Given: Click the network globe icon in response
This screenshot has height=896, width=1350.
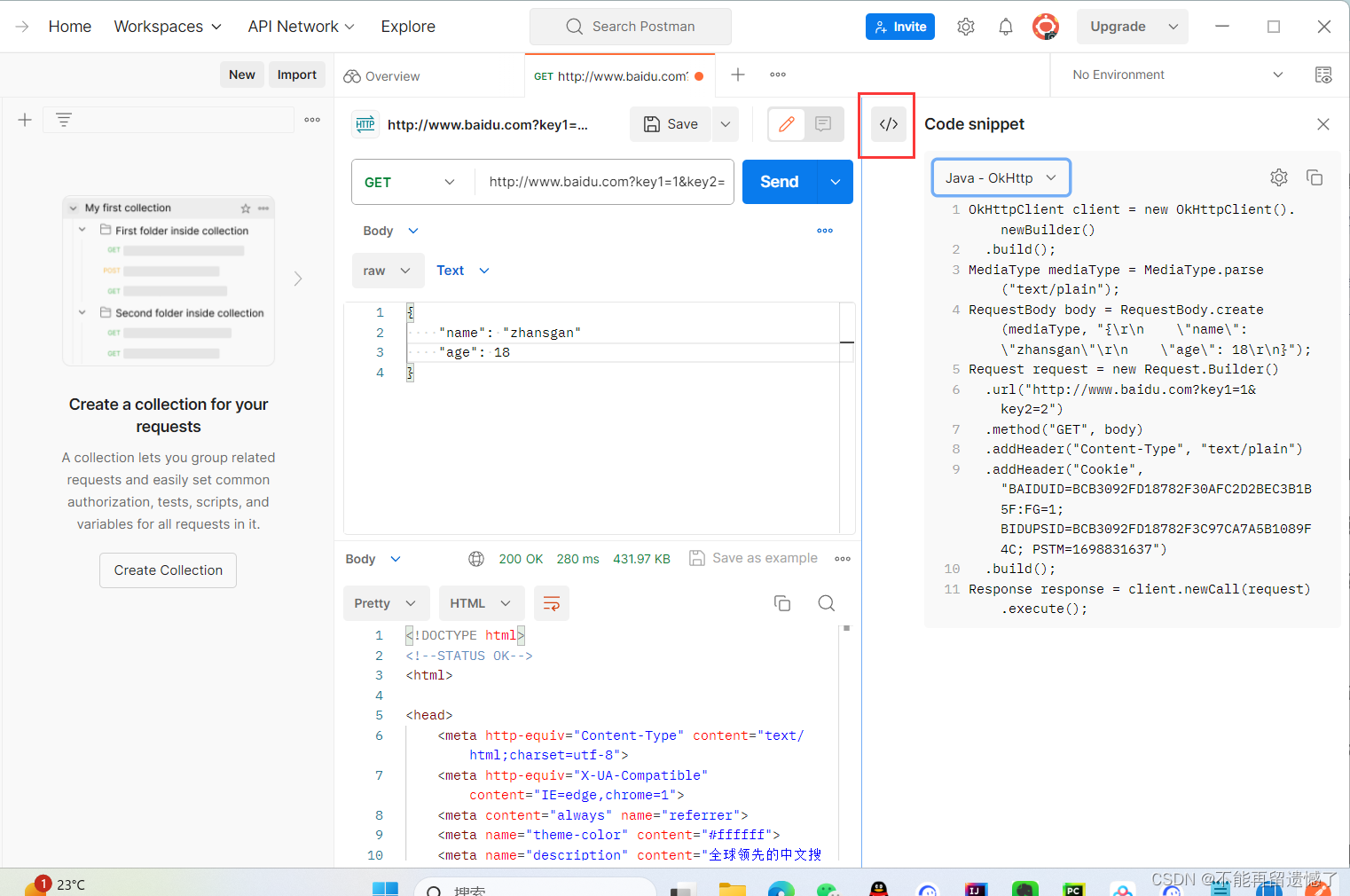Looking at the screenshot, I should pos(476,559).
